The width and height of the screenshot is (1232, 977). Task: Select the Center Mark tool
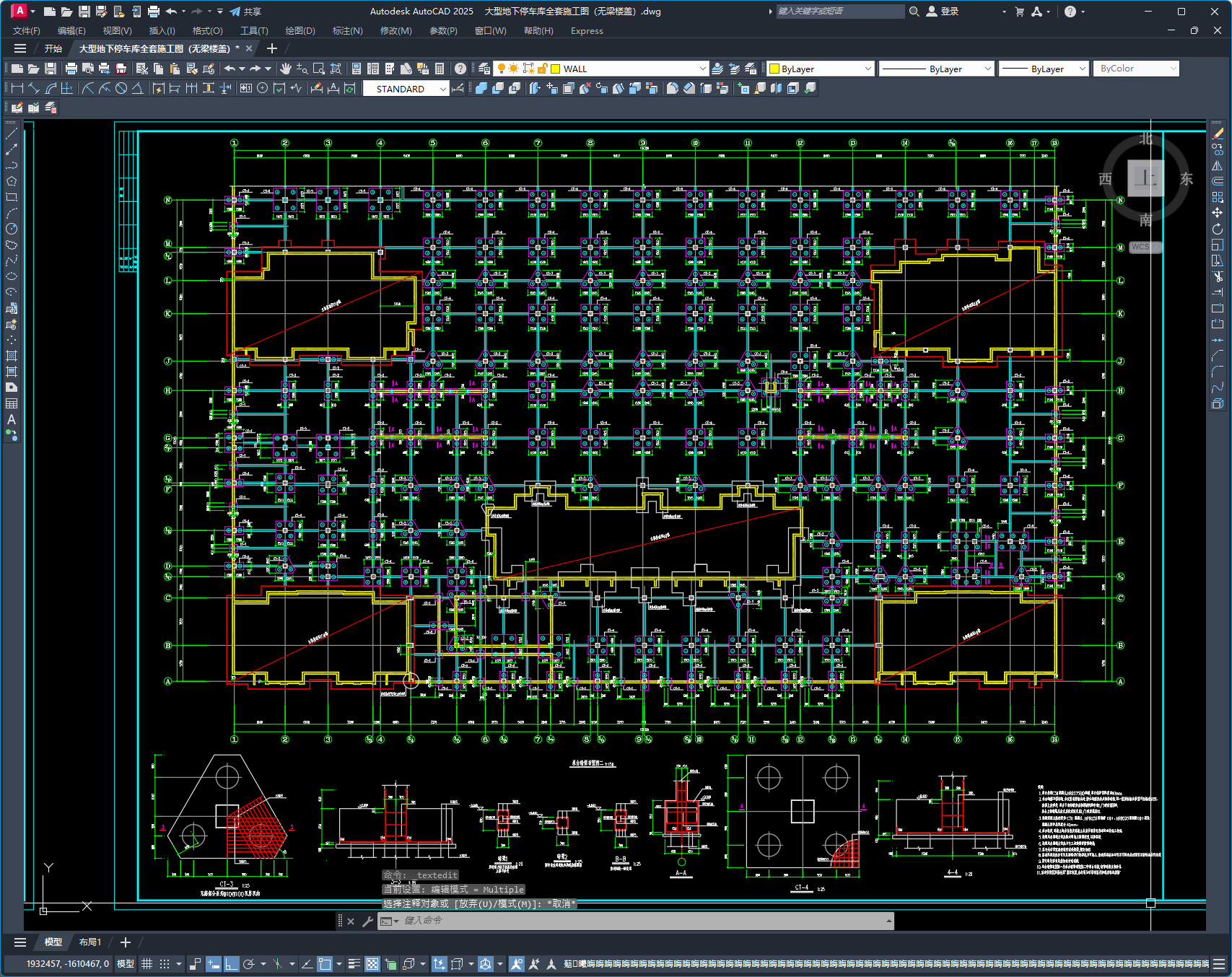pyautogui.click(x=263, y=88)
